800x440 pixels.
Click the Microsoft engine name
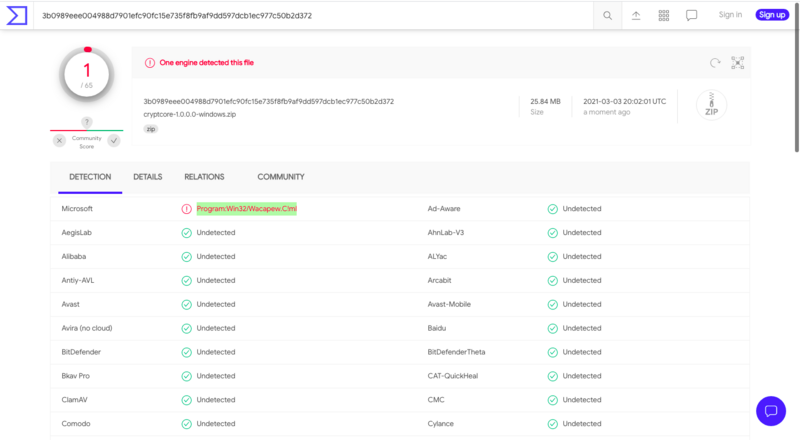77,209
